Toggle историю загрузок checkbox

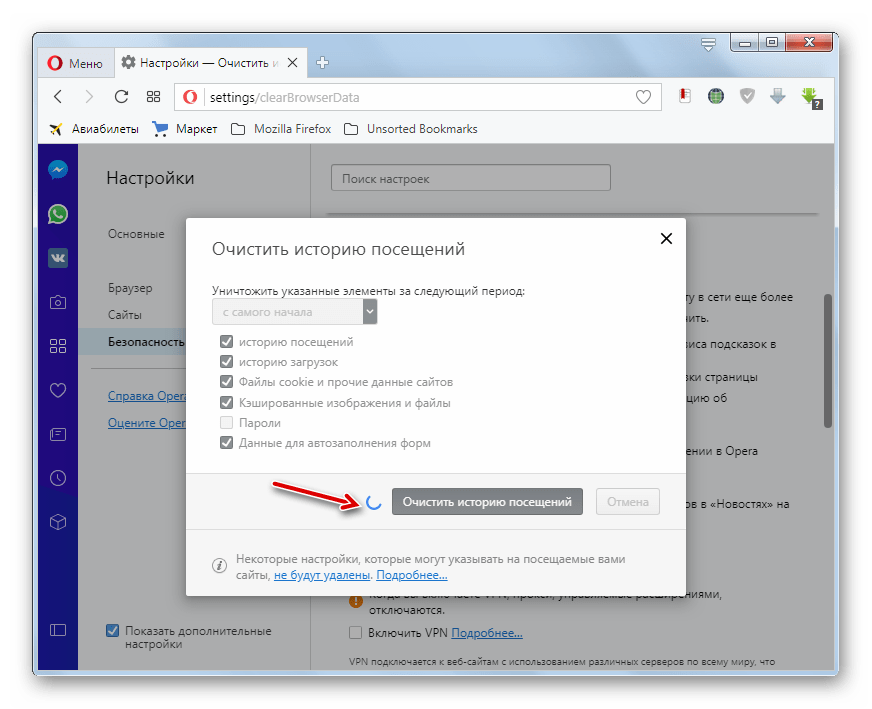[x=226, y=361]
